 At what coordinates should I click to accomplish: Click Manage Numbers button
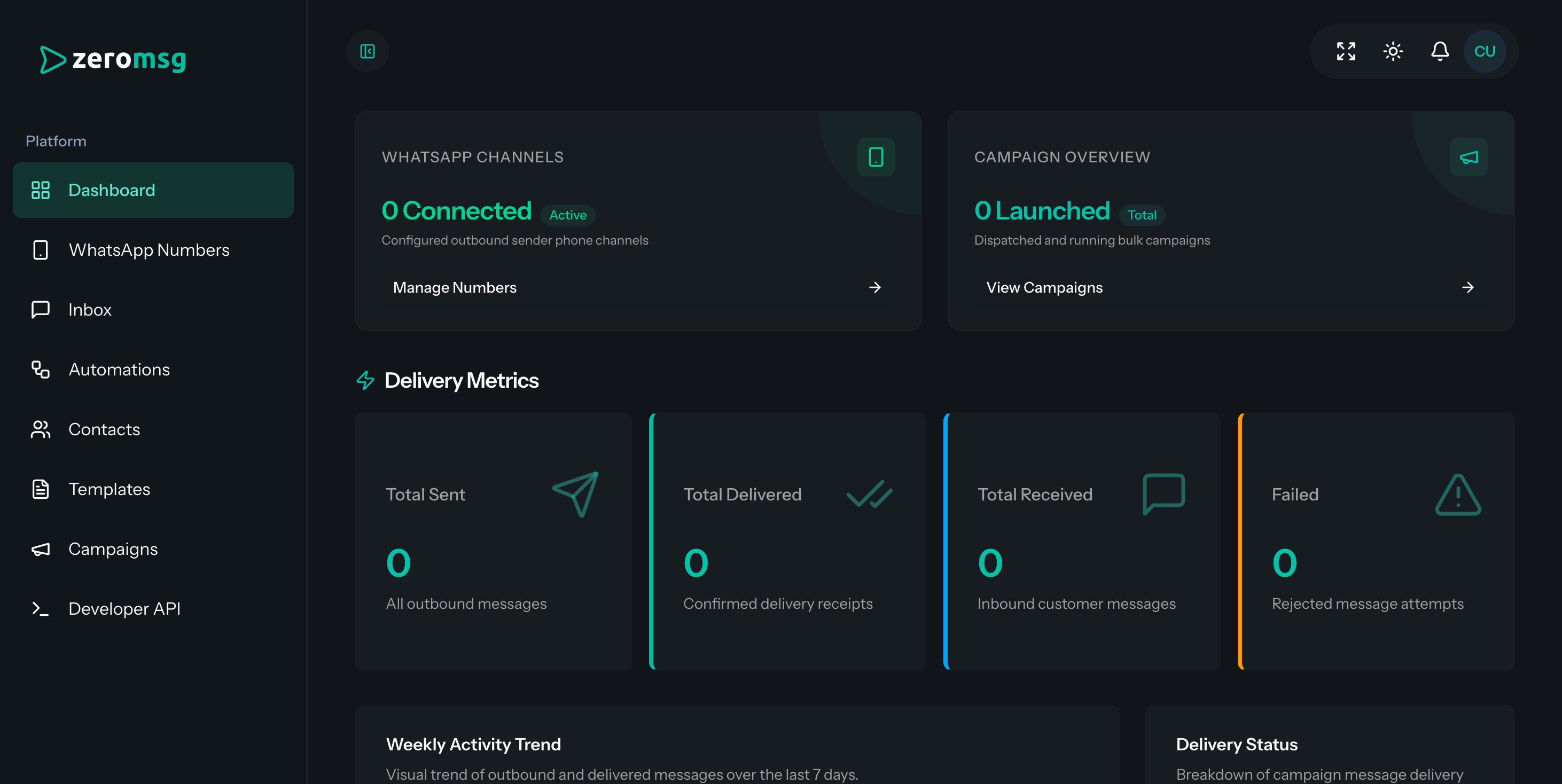point(638,287)
